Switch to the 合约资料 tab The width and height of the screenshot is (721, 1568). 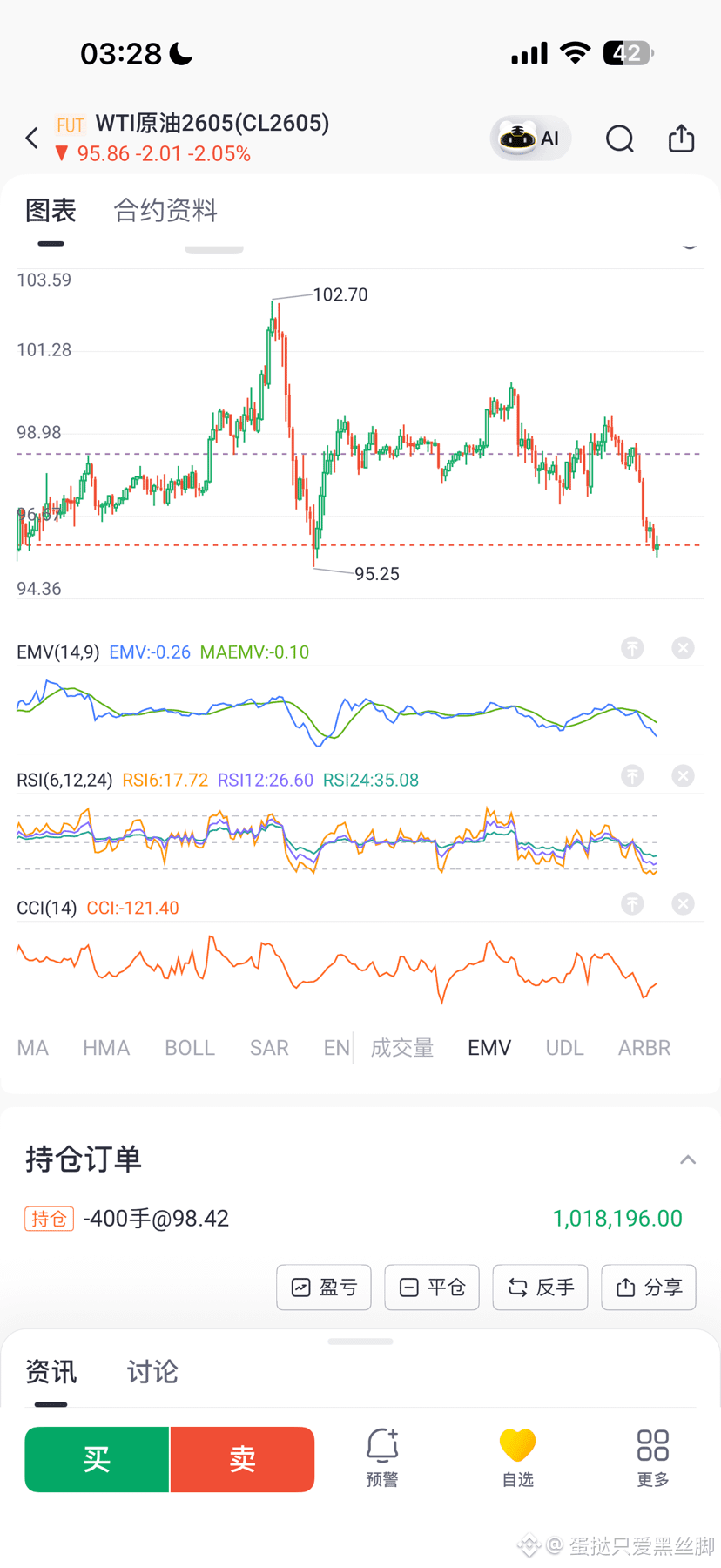pyautogui.click(x=165, y=210)
